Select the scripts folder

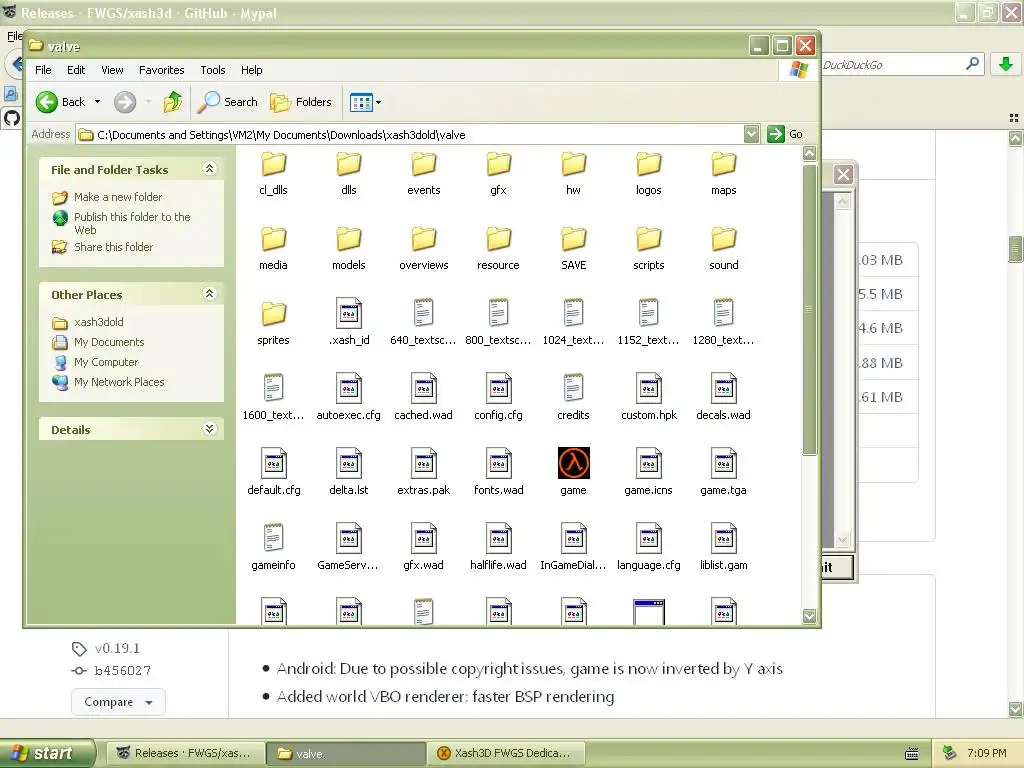tap(648, 249)
